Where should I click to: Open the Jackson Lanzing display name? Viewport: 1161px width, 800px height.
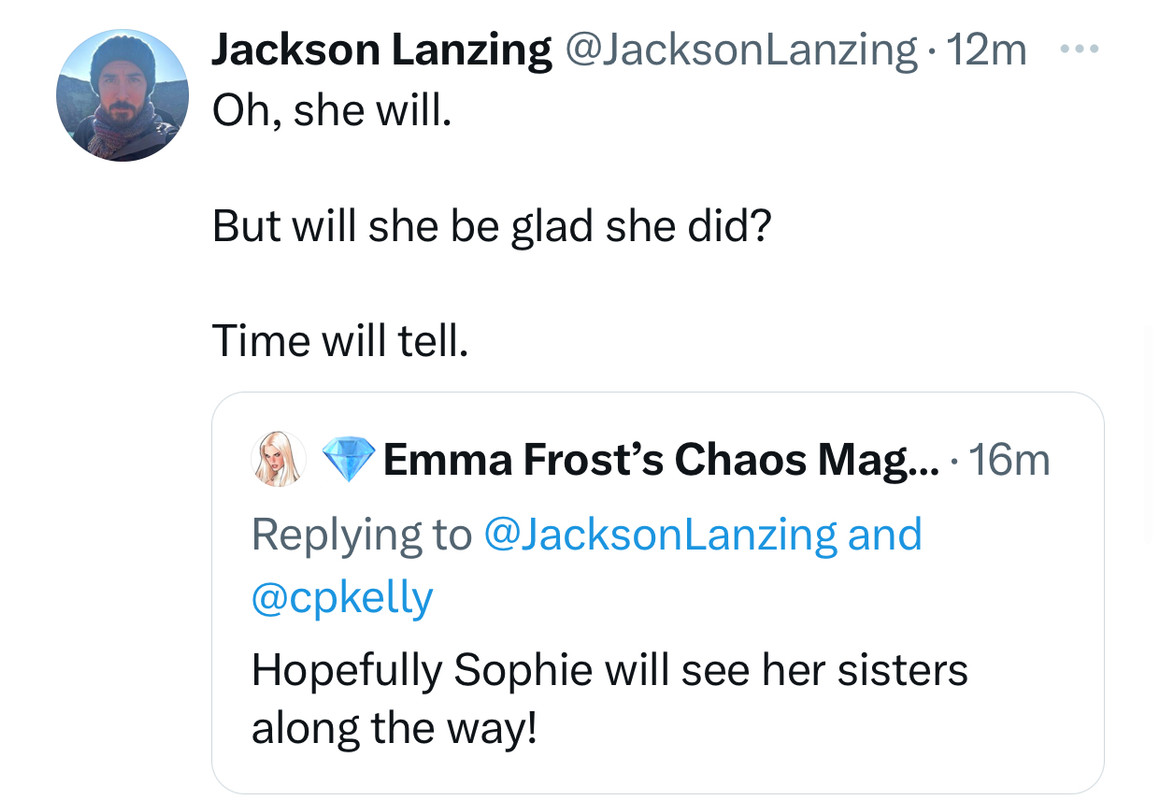[381, 50]
